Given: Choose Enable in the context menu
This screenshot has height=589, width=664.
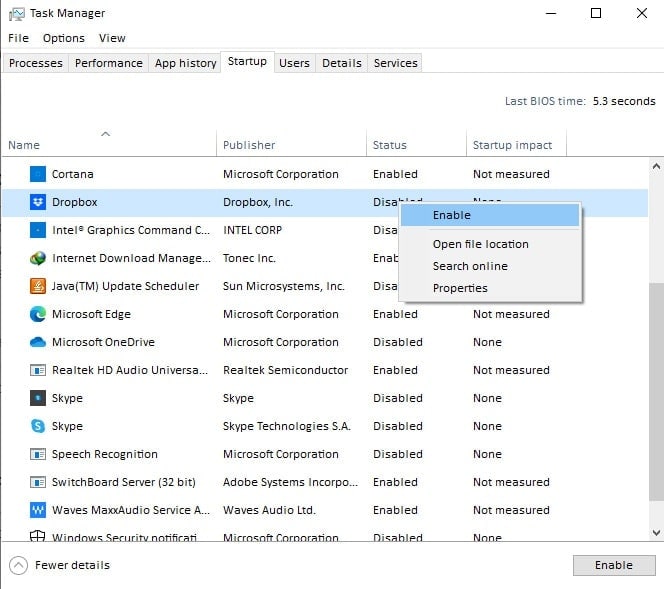Looking at the screenshot, I should point(490,215).
